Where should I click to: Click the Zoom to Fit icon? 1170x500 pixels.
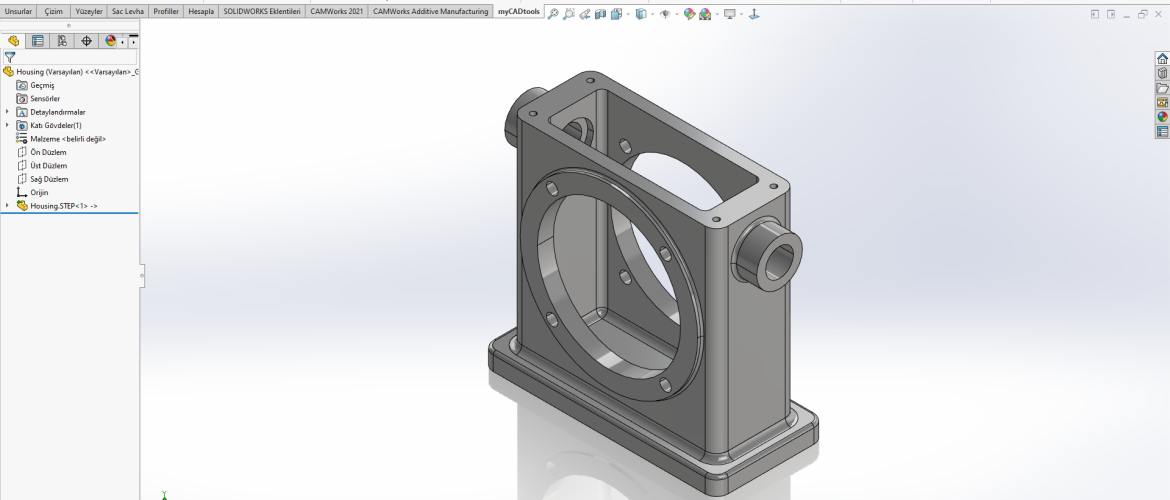point(553,14)
